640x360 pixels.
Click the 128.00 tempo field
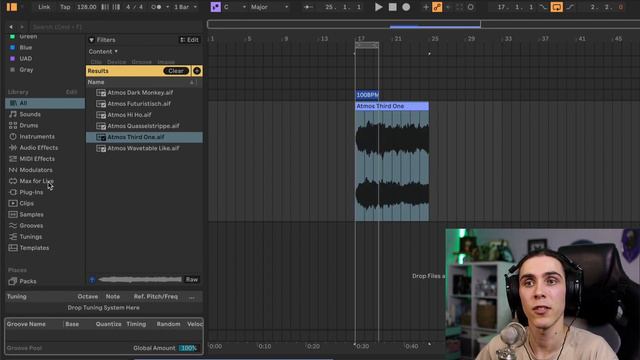pyautogui.click(x=87, y=7)
